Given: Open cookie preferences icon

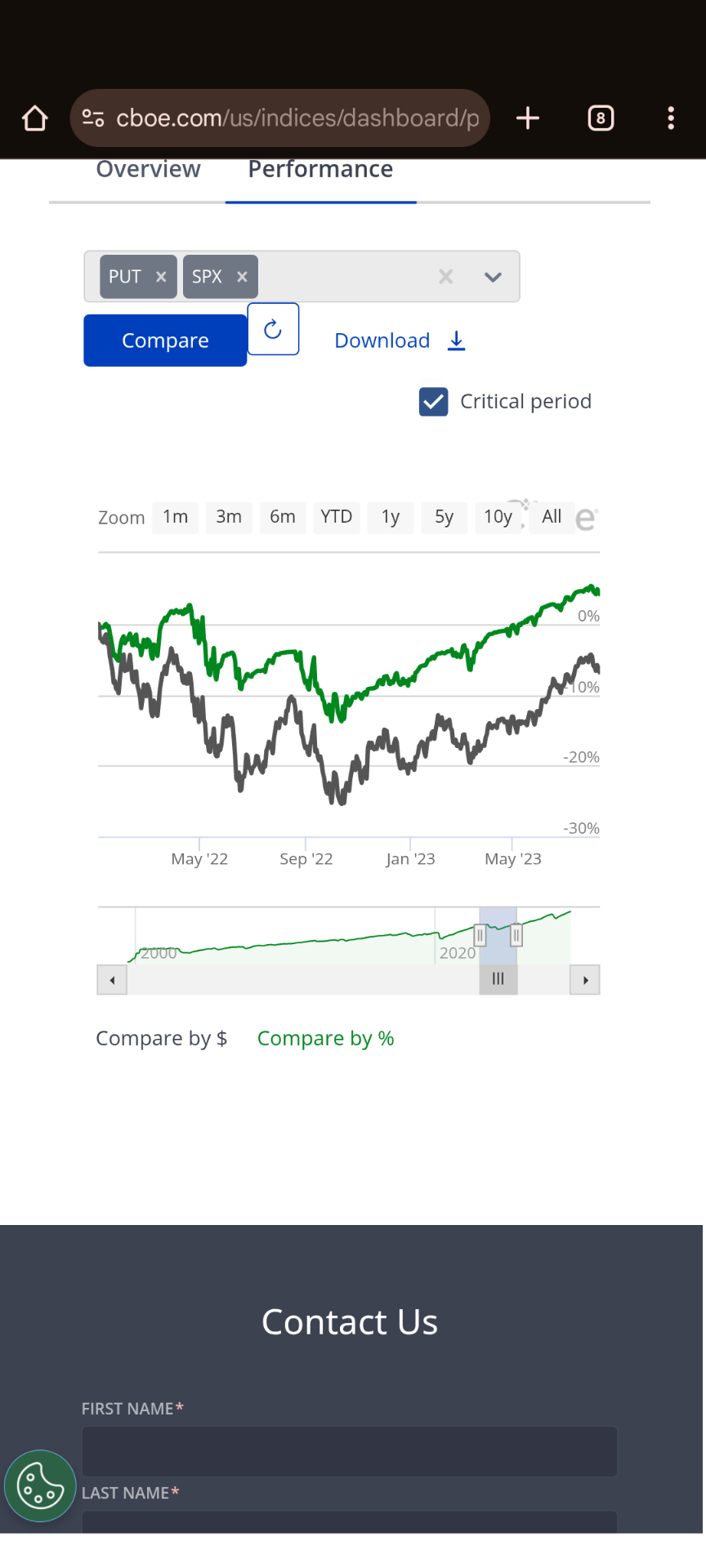Looking at the screenshot, I should coord(40,1486).
